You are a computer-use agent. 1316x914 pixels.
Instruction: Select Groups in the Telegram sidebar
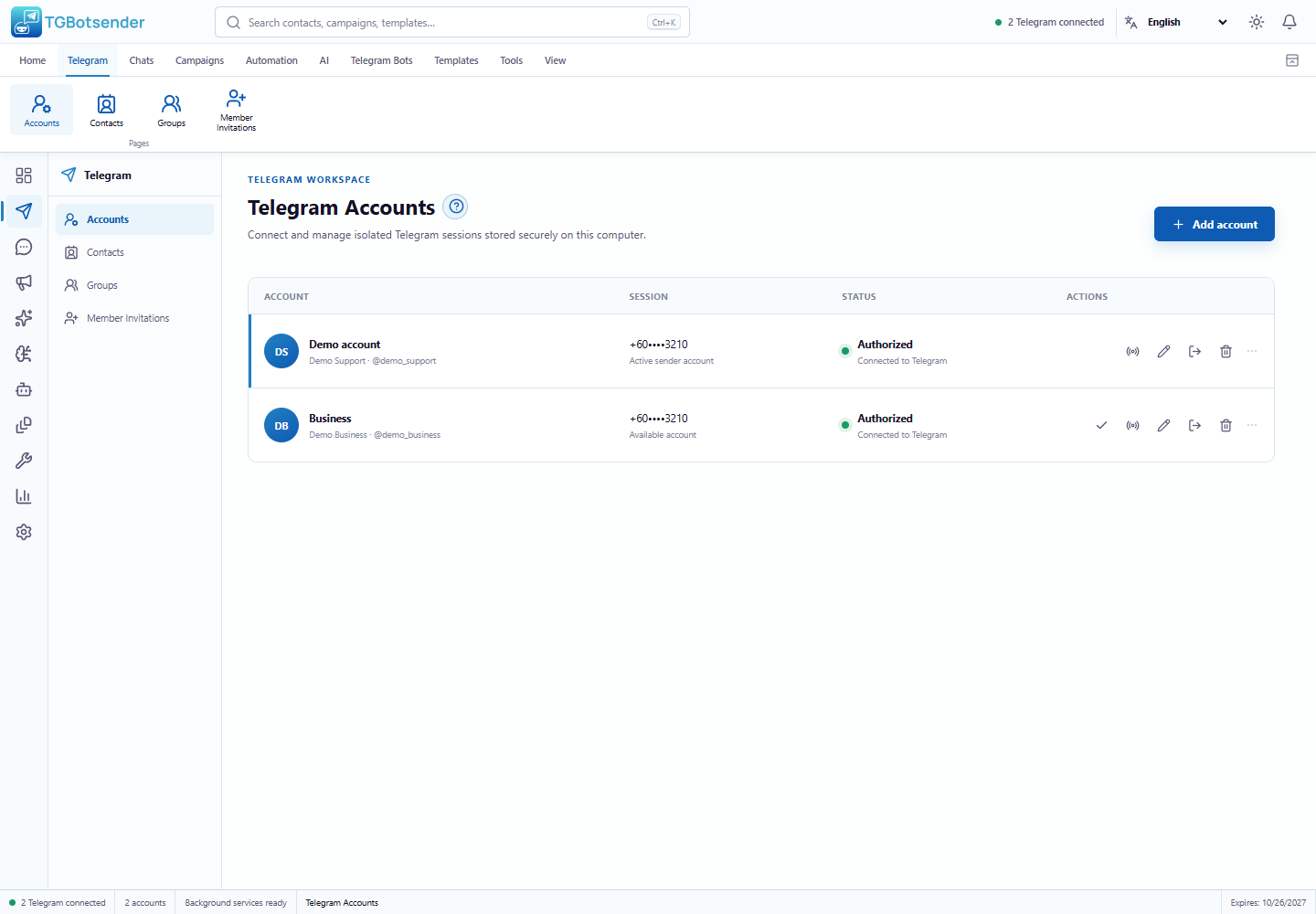[x=134, y=285]
